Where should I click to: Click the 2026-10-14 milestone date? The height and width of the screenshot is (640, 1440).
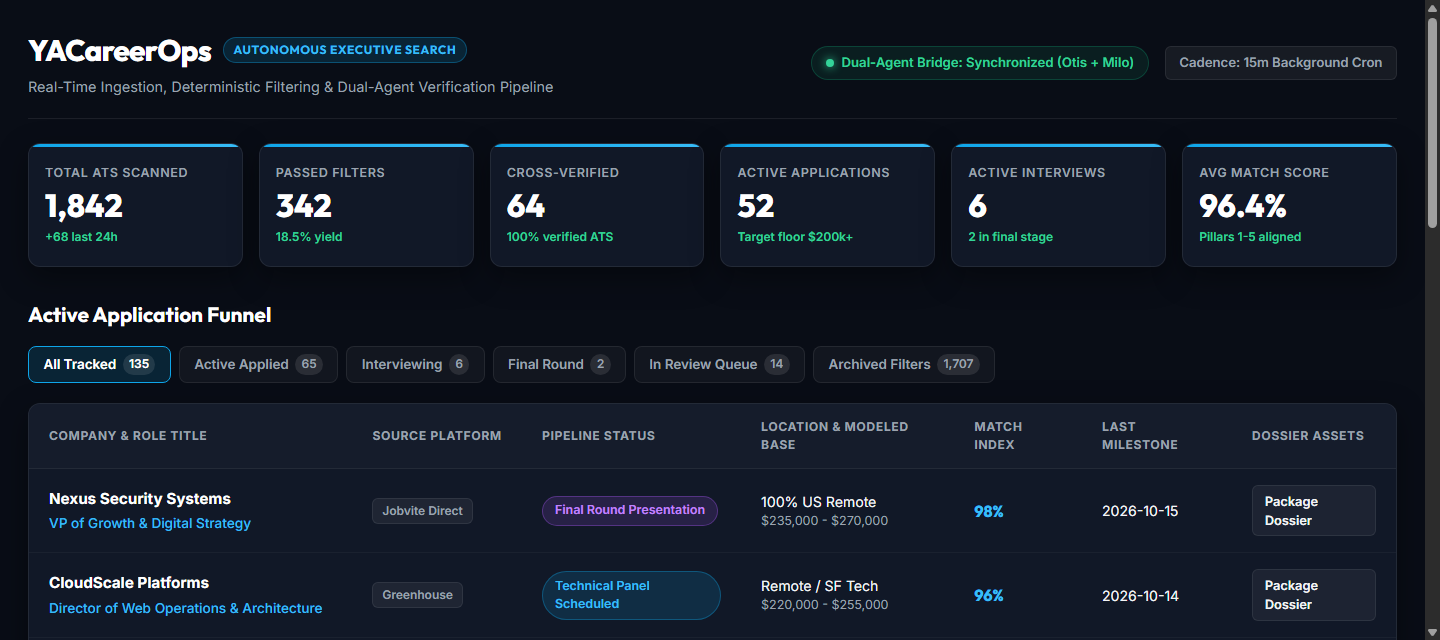(x=1140, y=595)
